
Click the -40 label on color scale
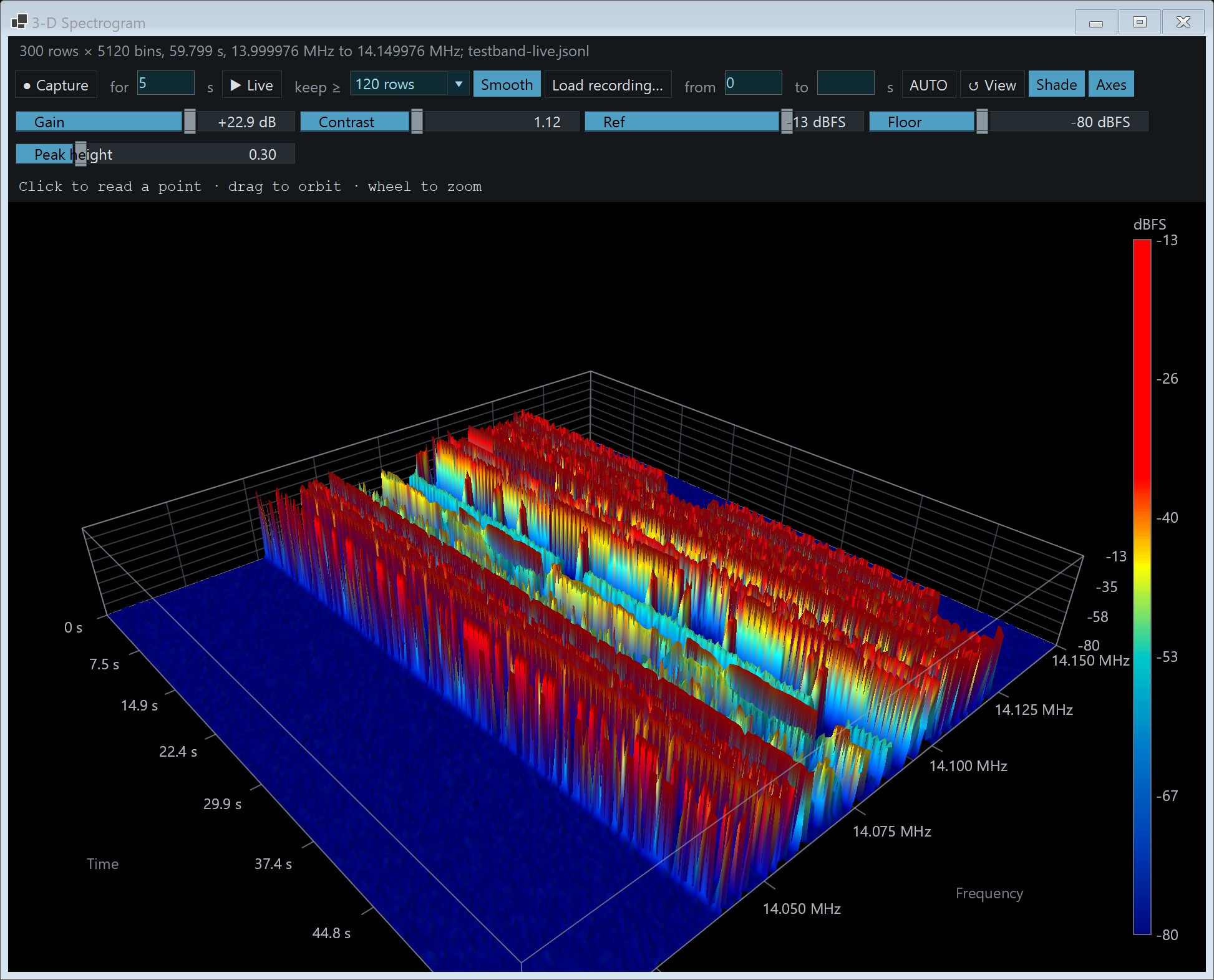1167,518
